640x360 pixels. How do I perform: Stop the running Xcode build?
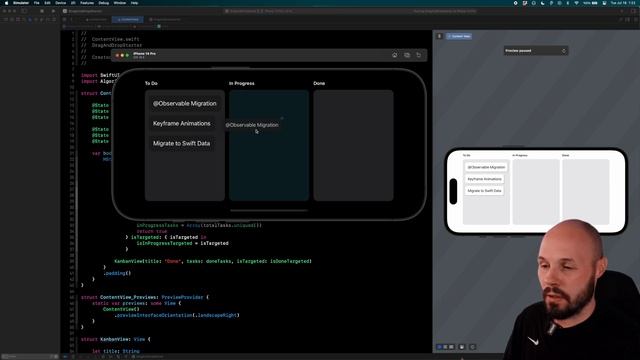tap(42, 11)
